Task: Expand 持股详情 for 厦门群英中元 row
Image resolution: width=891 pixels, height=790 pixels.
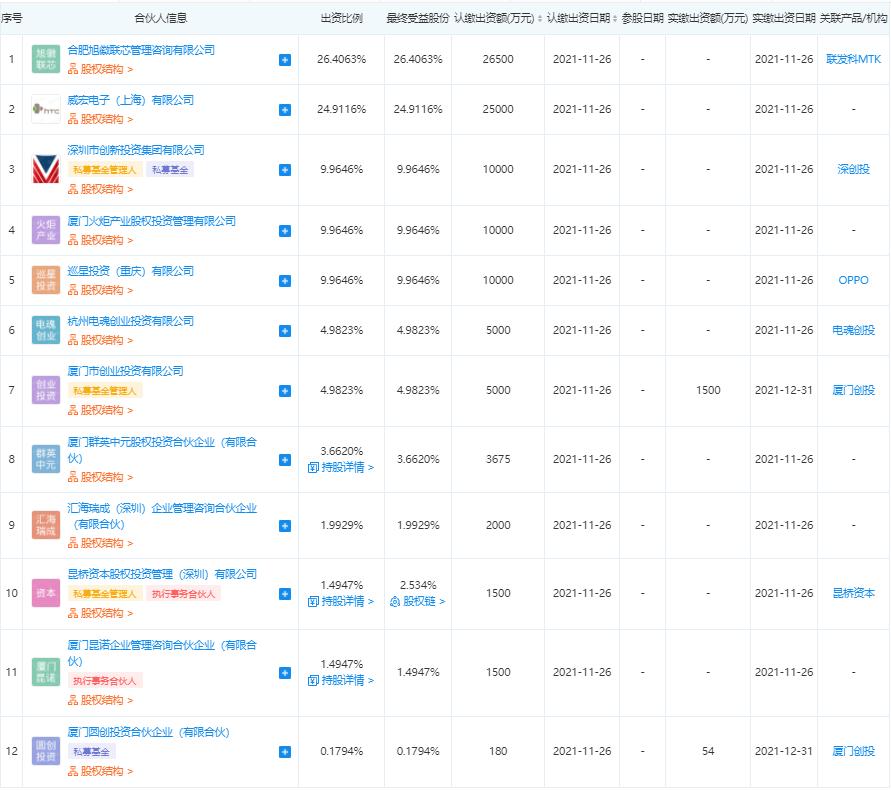Action: 341,467
